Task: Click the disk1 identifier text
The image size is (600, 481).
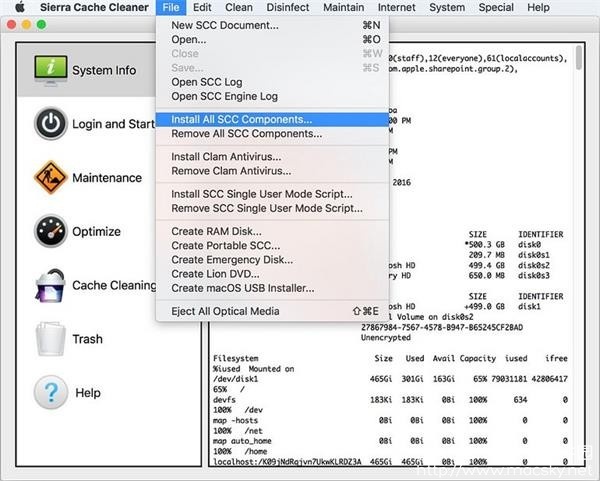Action: click(x=529, y=307)
